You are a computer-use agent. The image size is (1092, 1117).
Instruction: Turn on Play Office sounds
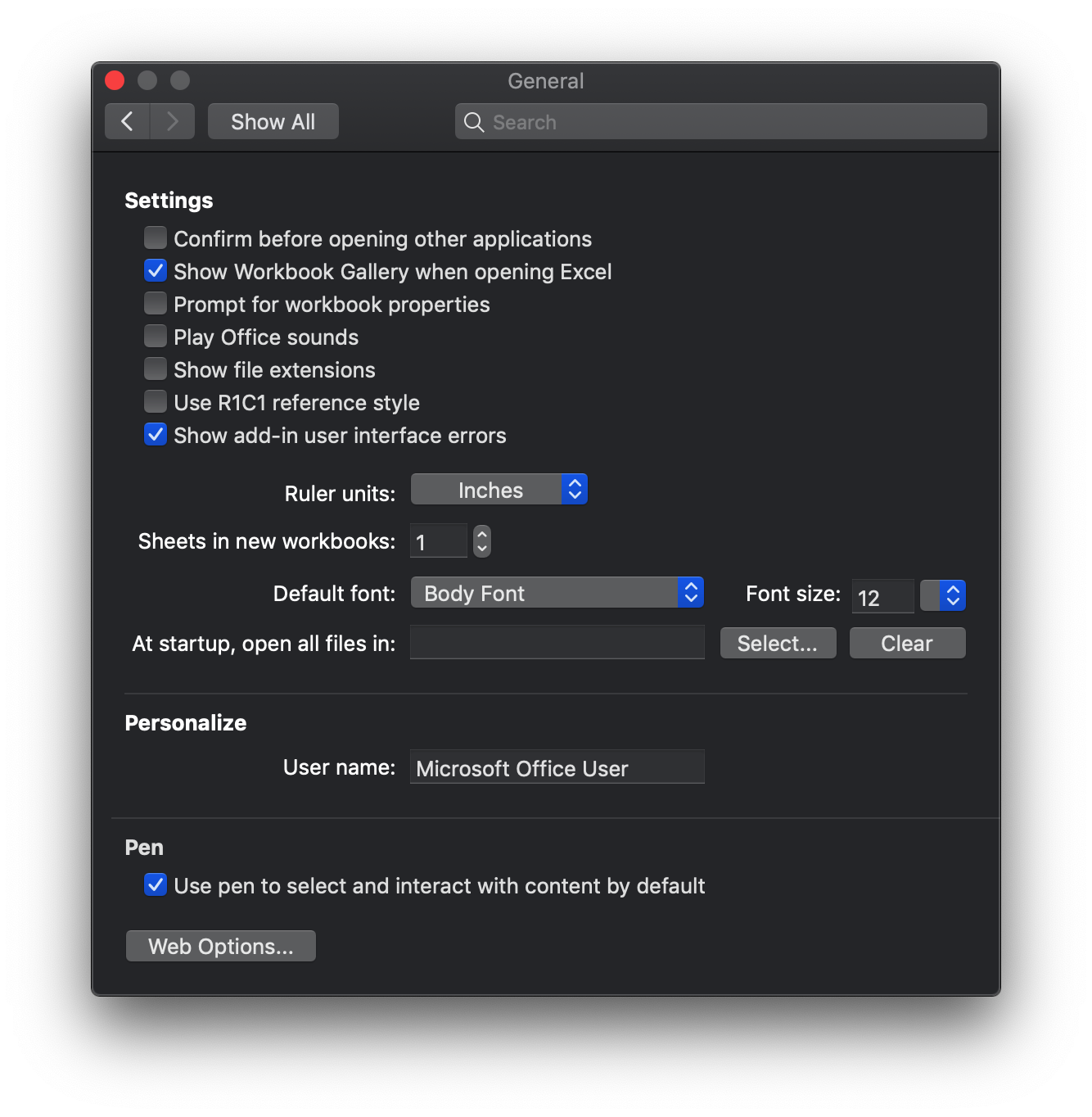click(156, 336)
